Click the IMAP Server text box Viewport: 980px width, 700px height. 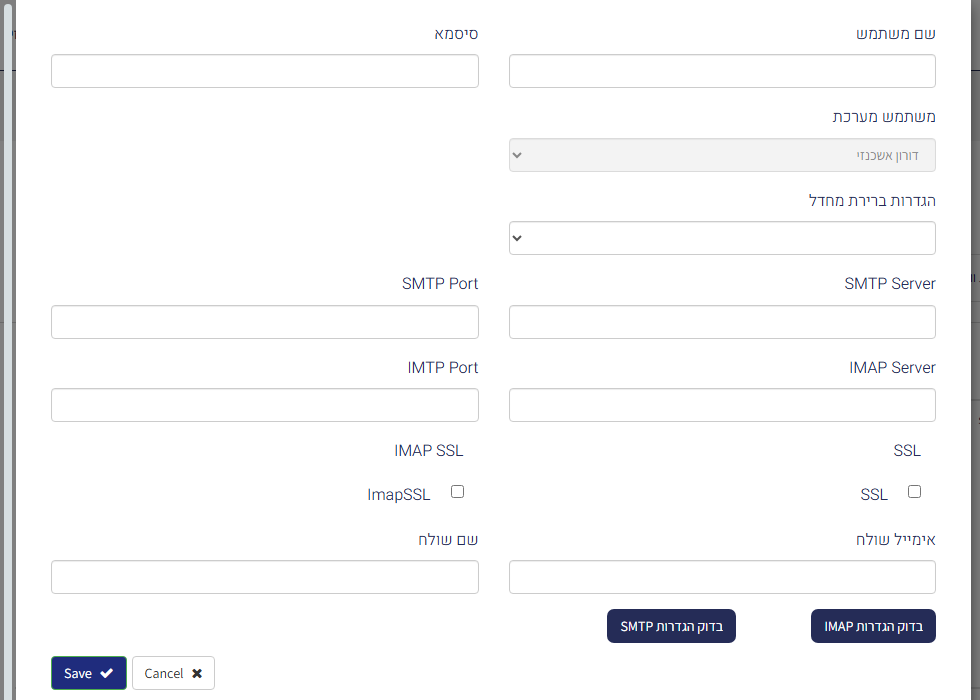tap(722, 405)
